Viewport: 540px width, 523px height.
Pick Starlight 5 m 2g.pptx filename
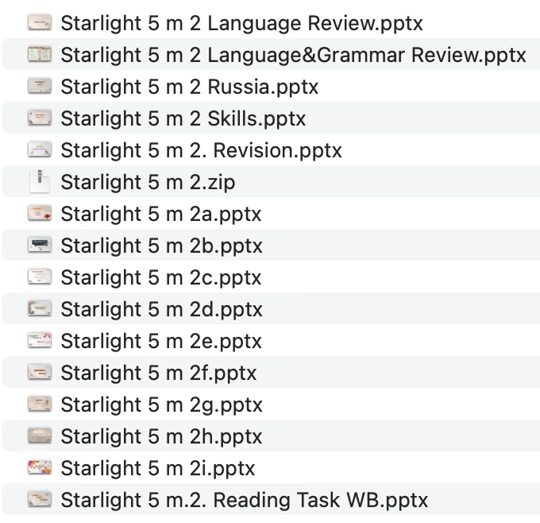[x=162, y=405]
